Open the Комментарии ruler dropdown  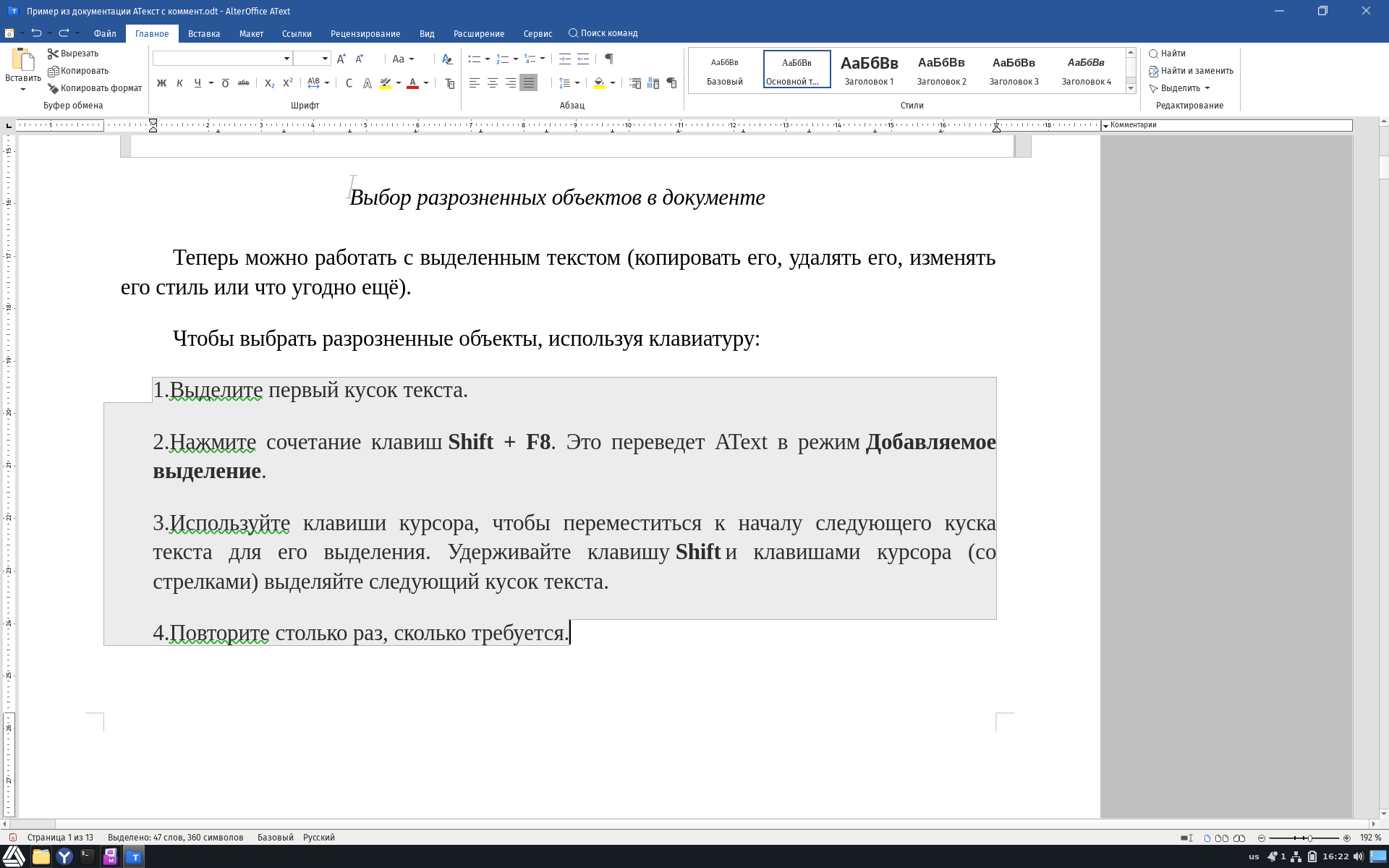pyautogui.click(x=1105, y=126)
